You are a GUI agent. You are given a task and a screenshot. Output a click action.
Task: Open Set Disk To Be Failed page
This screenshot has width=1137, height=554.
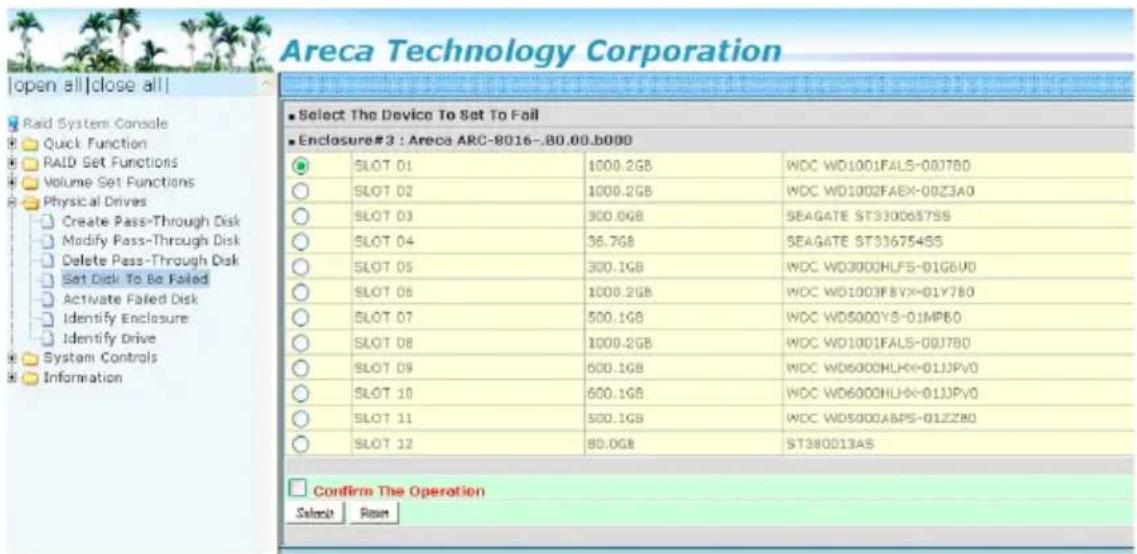(x=136, y=279)
